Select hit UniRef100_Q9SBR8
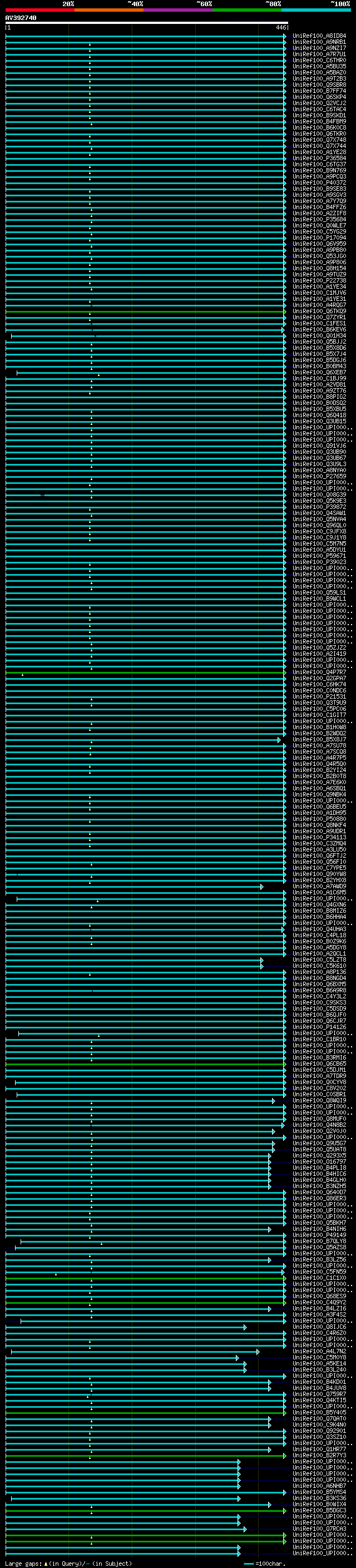Screen dimensions: 356x1568 click(x=319, y=85)
